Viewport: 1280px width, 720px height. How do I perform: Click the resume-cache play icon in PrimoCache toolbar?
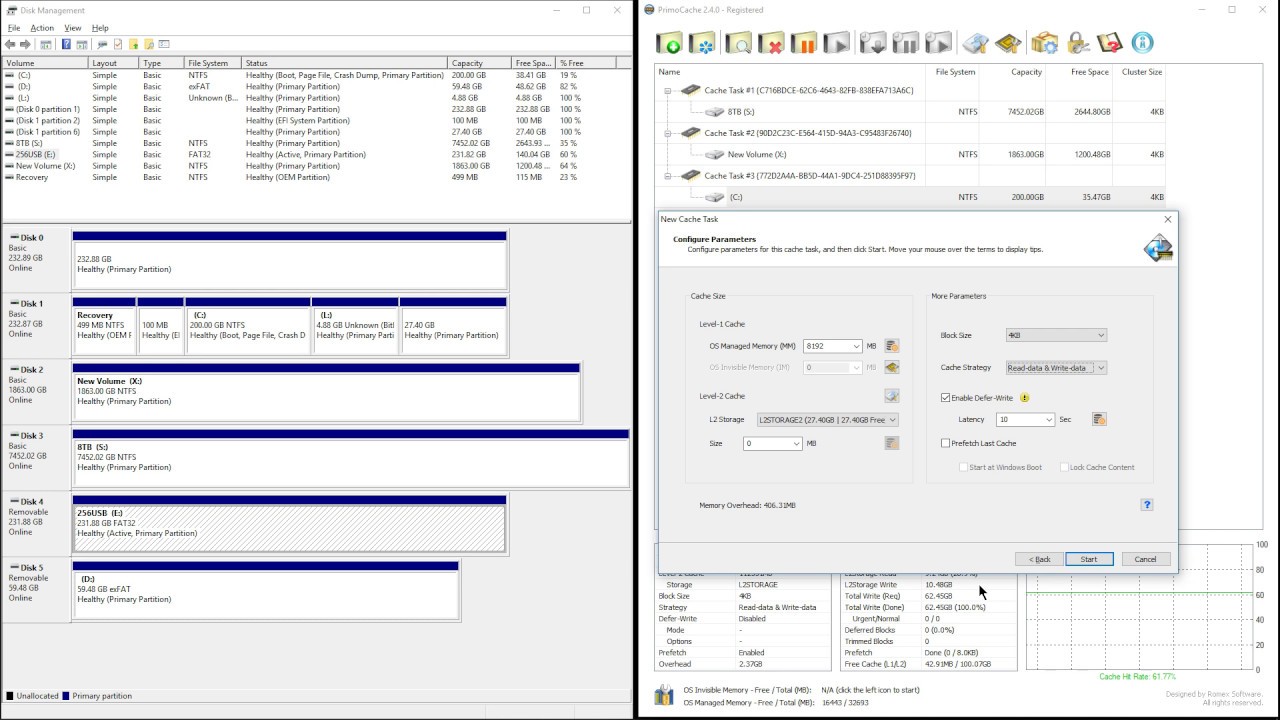(837, 43)
